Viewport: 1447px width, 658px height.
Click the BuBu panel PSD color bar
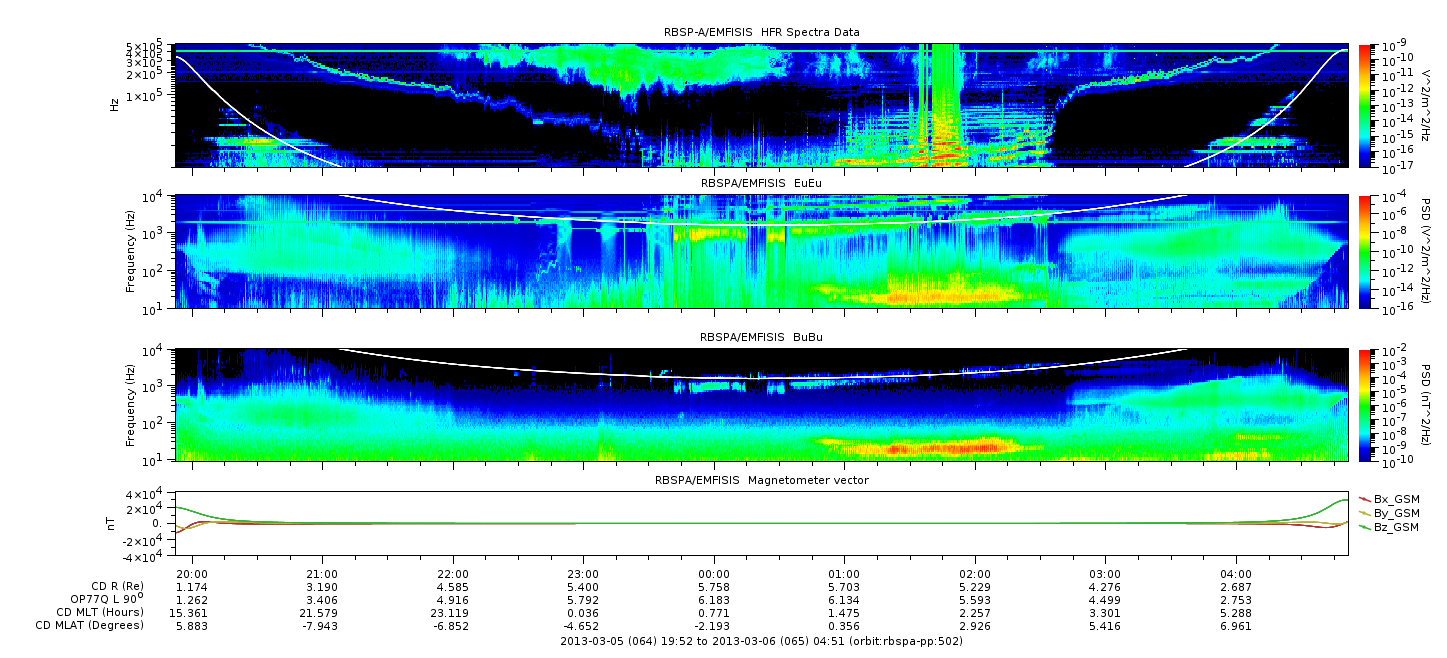(x=1365, y=404)
